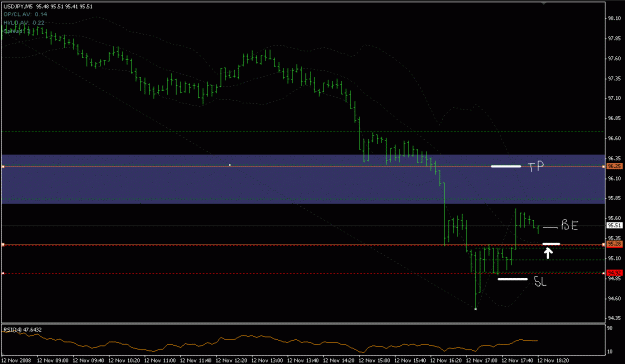
Task: Click the 12 Nov 18:20 time label
Action: (554, 360)
